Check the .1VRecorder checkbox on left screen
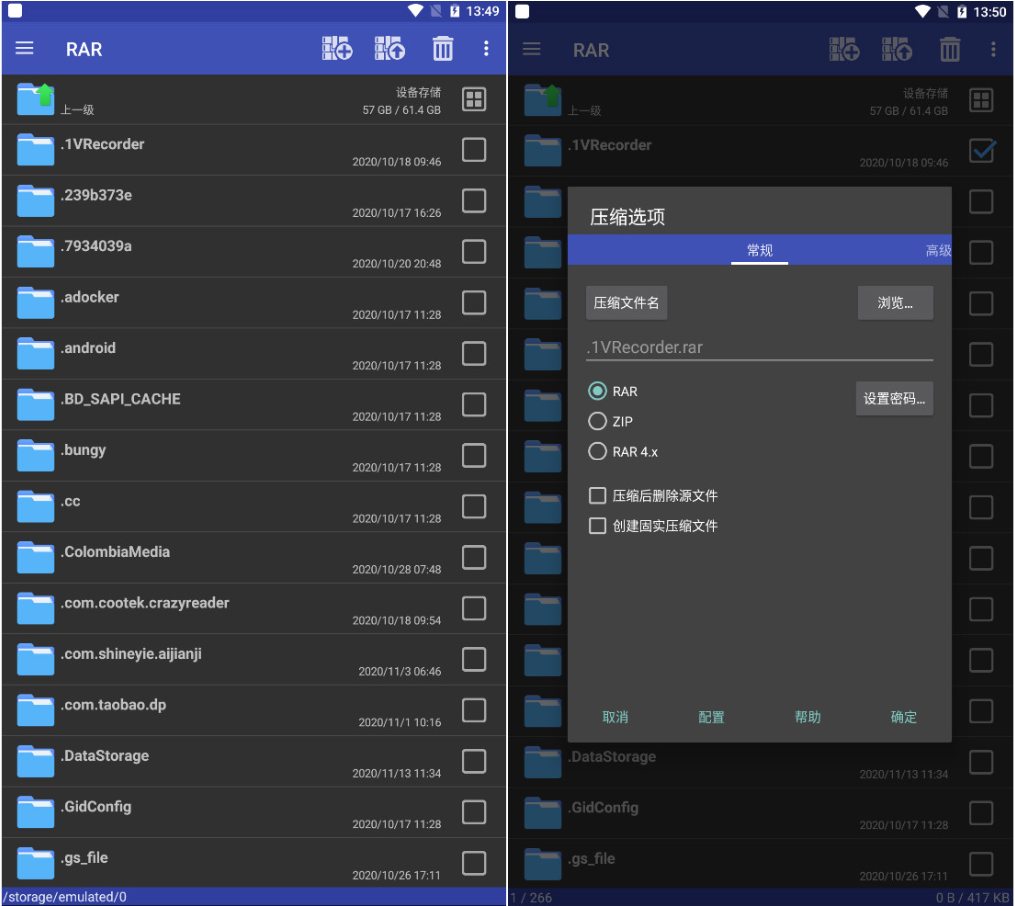This screenshot has height=906, width=1015. pyautogui.click(x=474, y=149)
